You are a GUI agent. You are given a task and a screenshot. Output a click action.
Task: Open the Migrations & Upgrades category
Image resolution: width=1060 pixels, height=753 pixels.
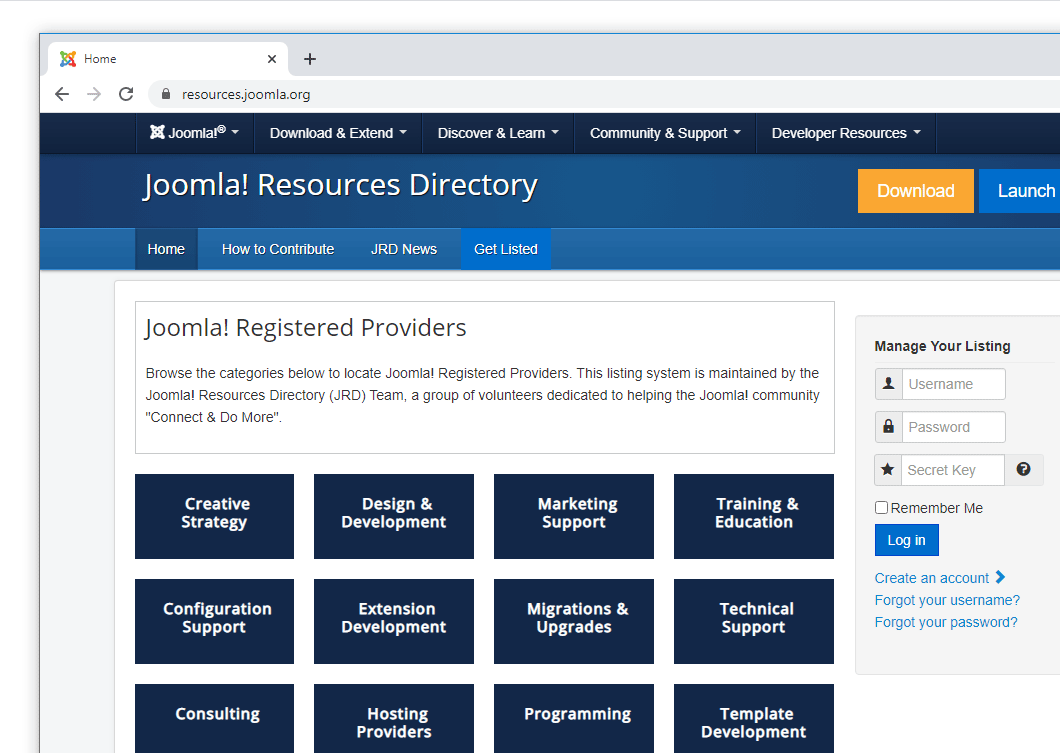[574, 621]
